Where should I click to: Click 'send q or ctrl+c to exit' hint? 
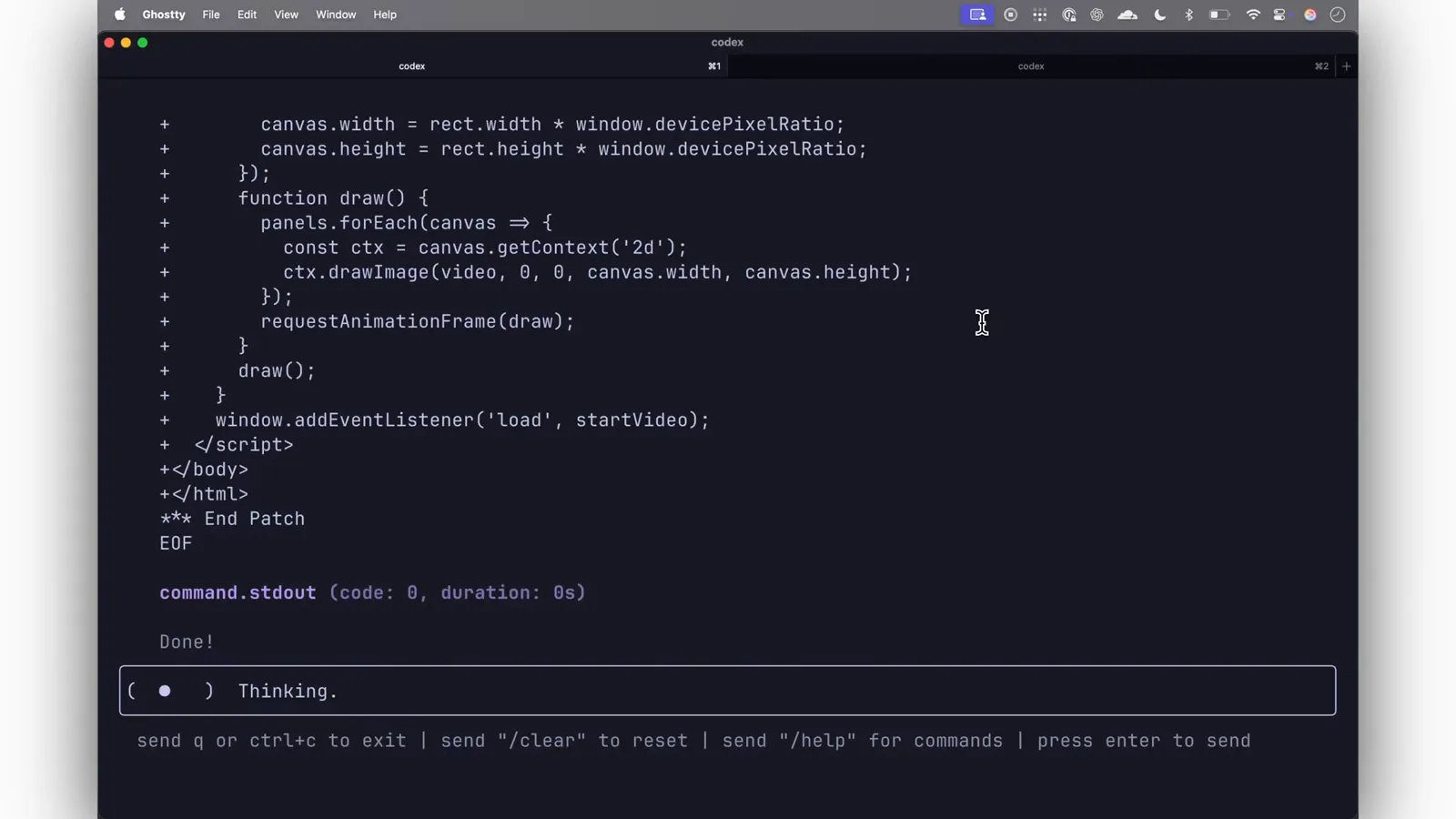271,741
